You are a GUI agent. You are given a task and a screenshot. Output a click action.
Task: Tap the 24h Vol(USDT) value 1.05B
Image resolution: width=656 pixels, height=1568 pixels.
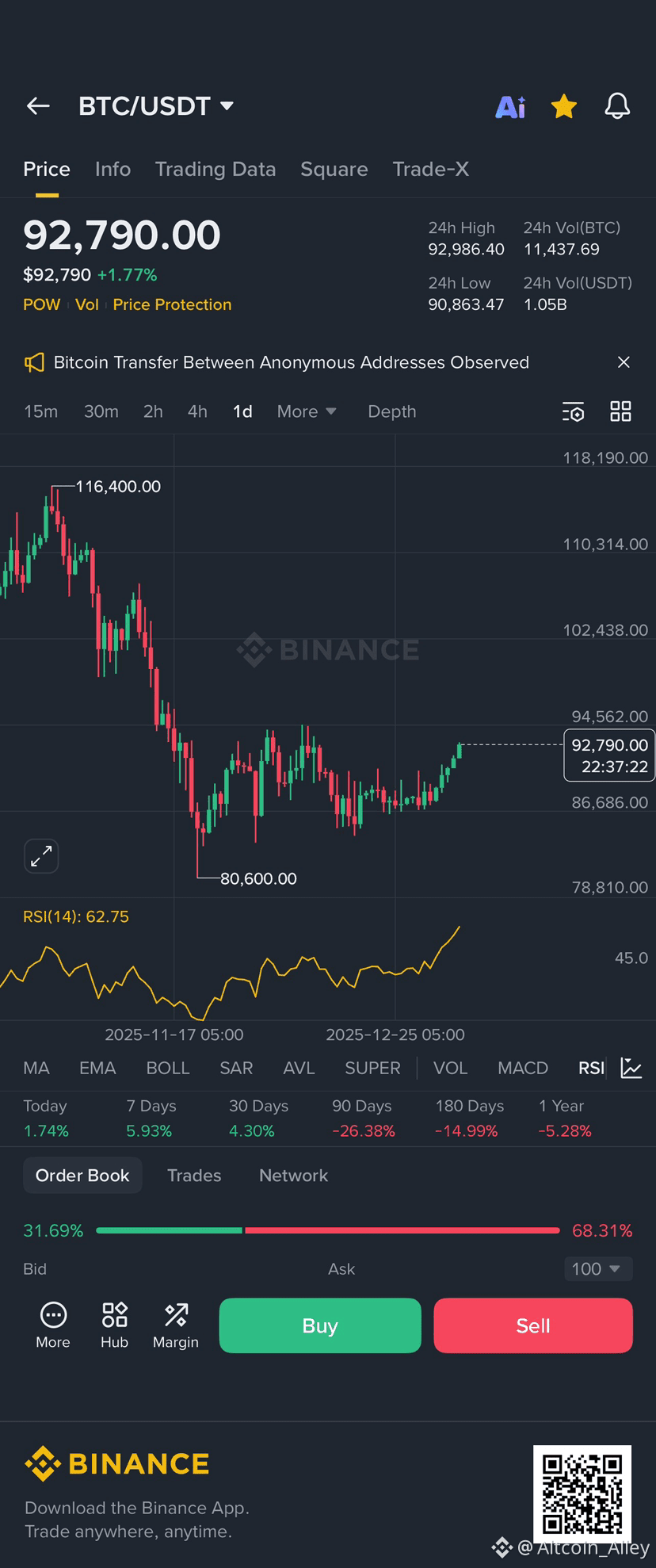point(545,304)
